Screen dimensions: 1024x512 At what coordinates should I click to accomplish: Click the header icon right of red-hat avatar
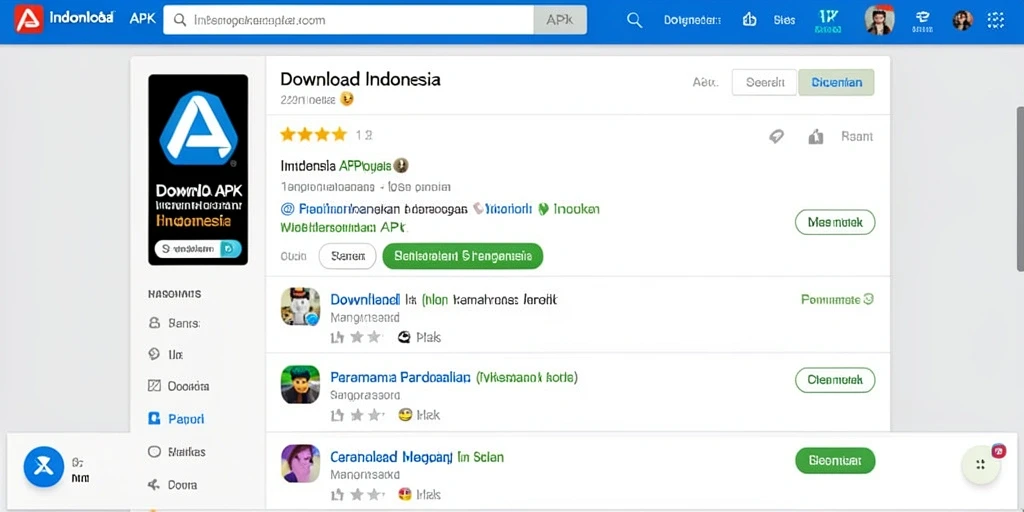tap(922, 20)
